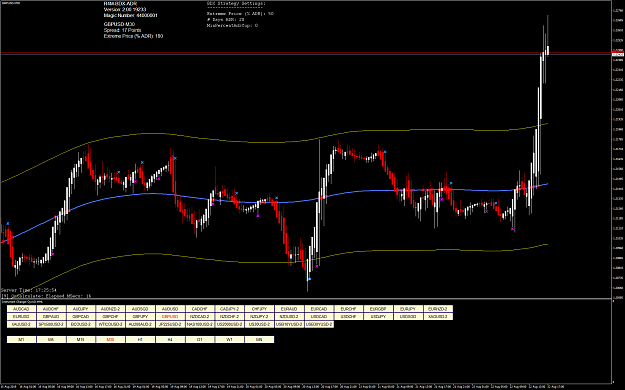Image resolution: width=625 pixels, height=390 pixels.
Task: Select the USDCAD symbol button
Action: coord(319,317)
